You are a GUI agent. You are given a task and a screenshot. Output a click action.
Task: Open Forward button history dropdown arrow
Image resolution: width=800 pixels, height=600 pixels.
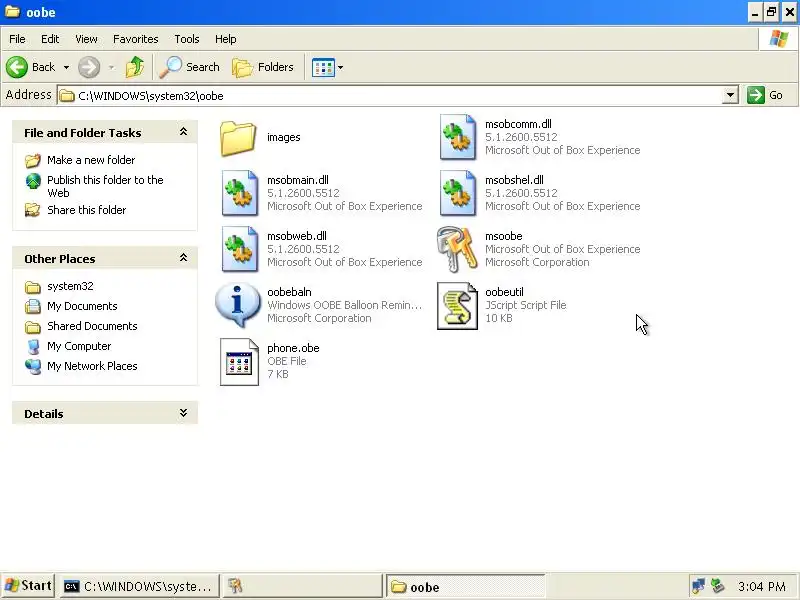111,67
